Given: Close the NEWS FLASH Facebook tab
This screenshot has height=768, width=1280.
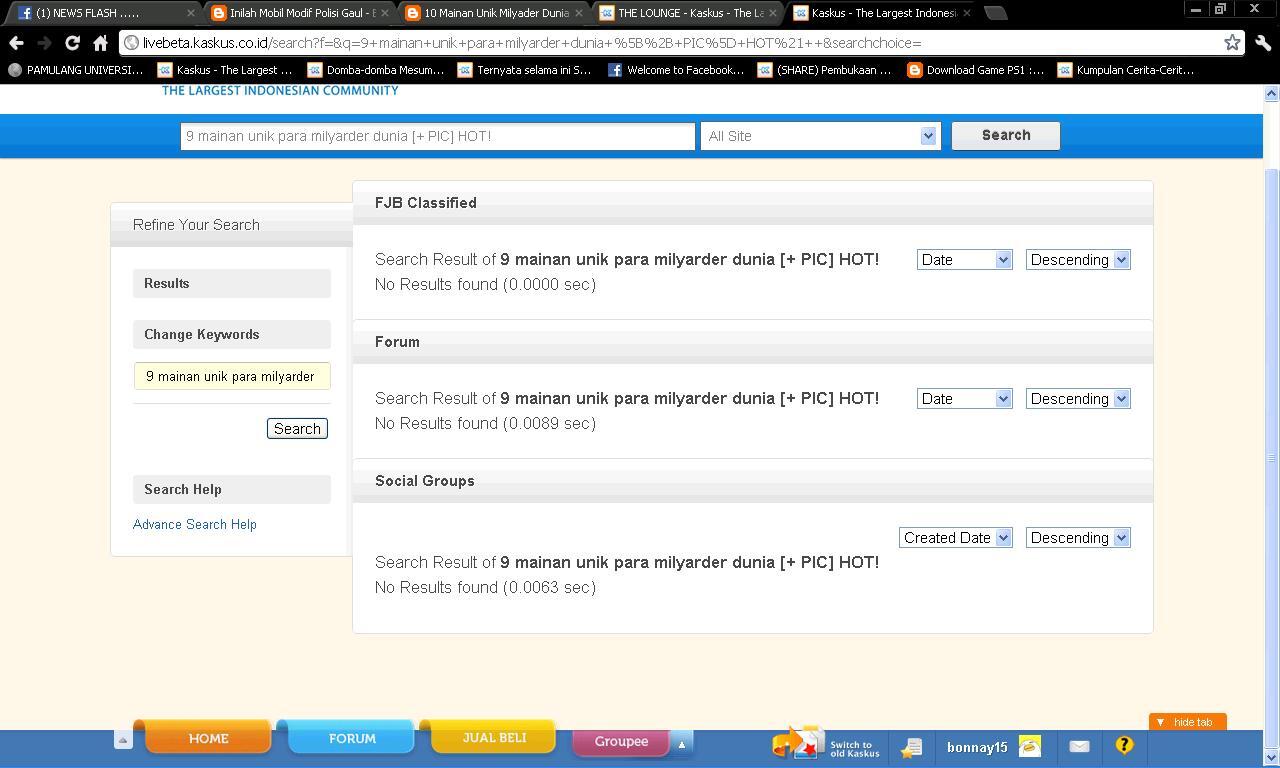Looking at the screenshot, I should click(191, 13).
